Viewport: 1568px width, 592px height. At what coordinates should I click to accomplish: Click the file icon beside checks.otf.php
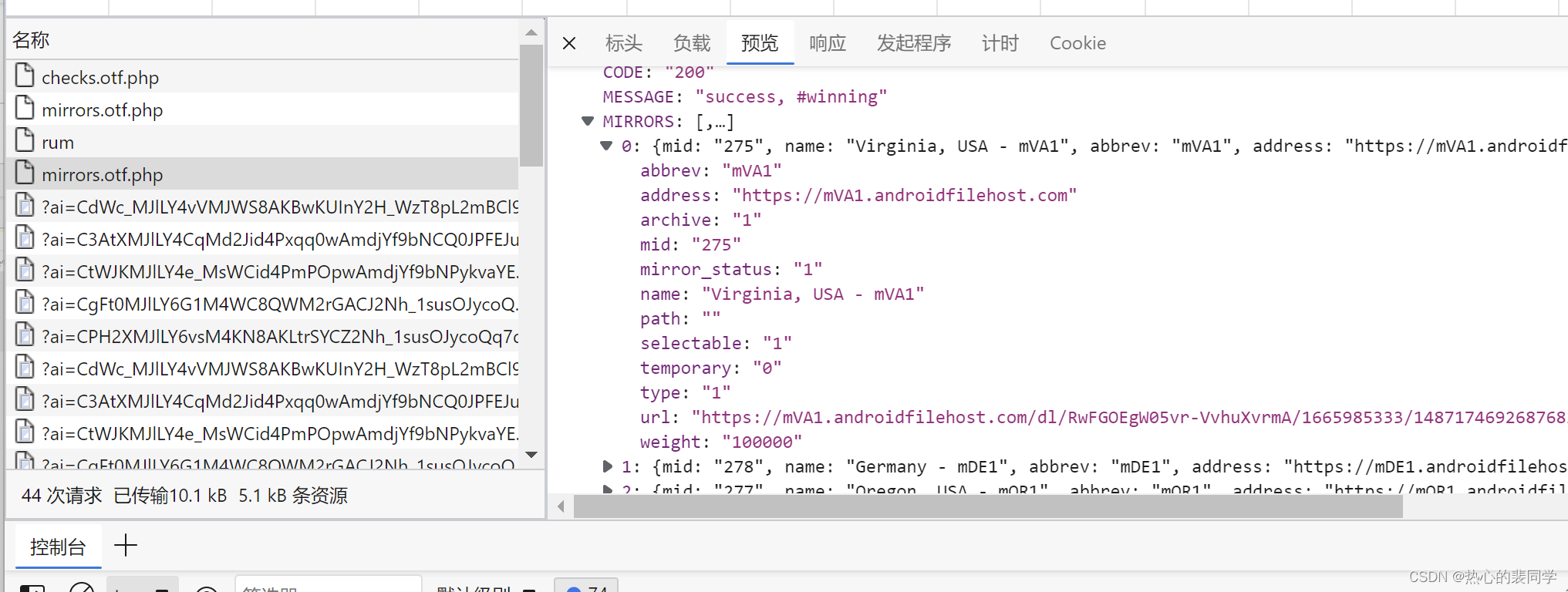25,76
